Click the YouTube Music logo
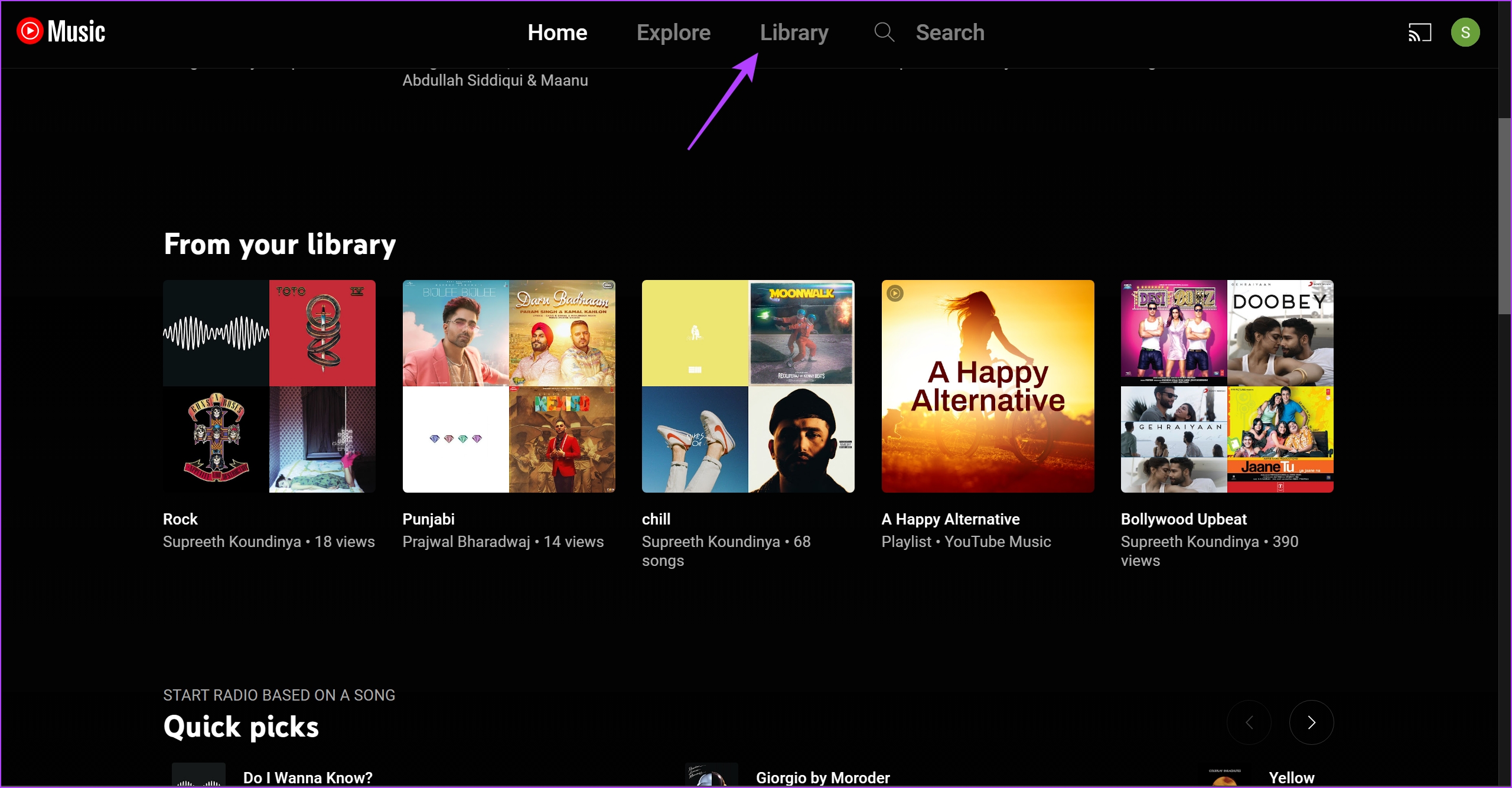This screenshot has width=1512, height=788. 61,31
